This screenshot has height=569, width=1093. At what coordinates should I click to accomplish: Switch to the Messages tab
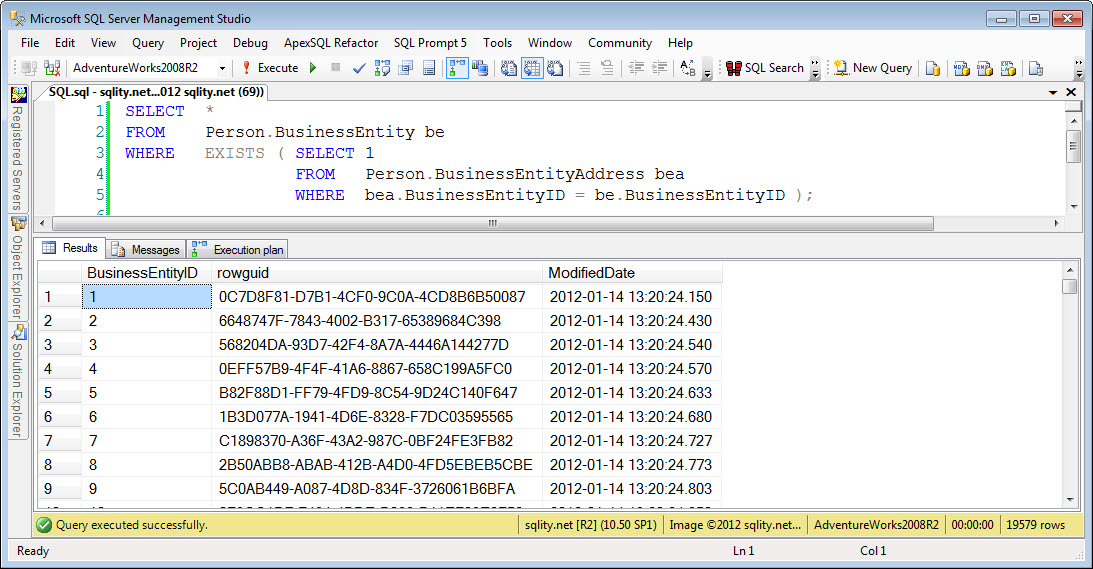pyautogui.click(x=146, y=249)
